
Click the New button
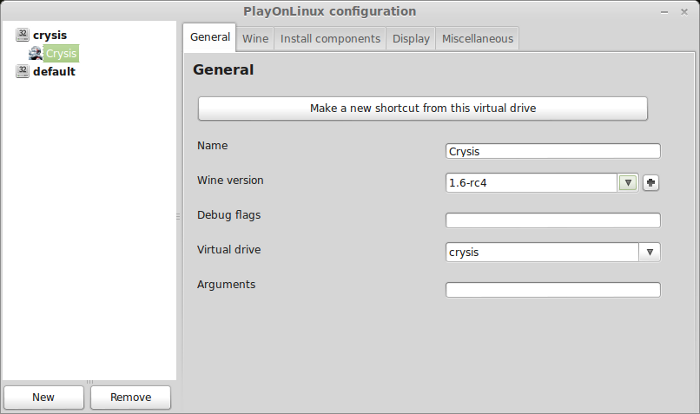[43, 397]
